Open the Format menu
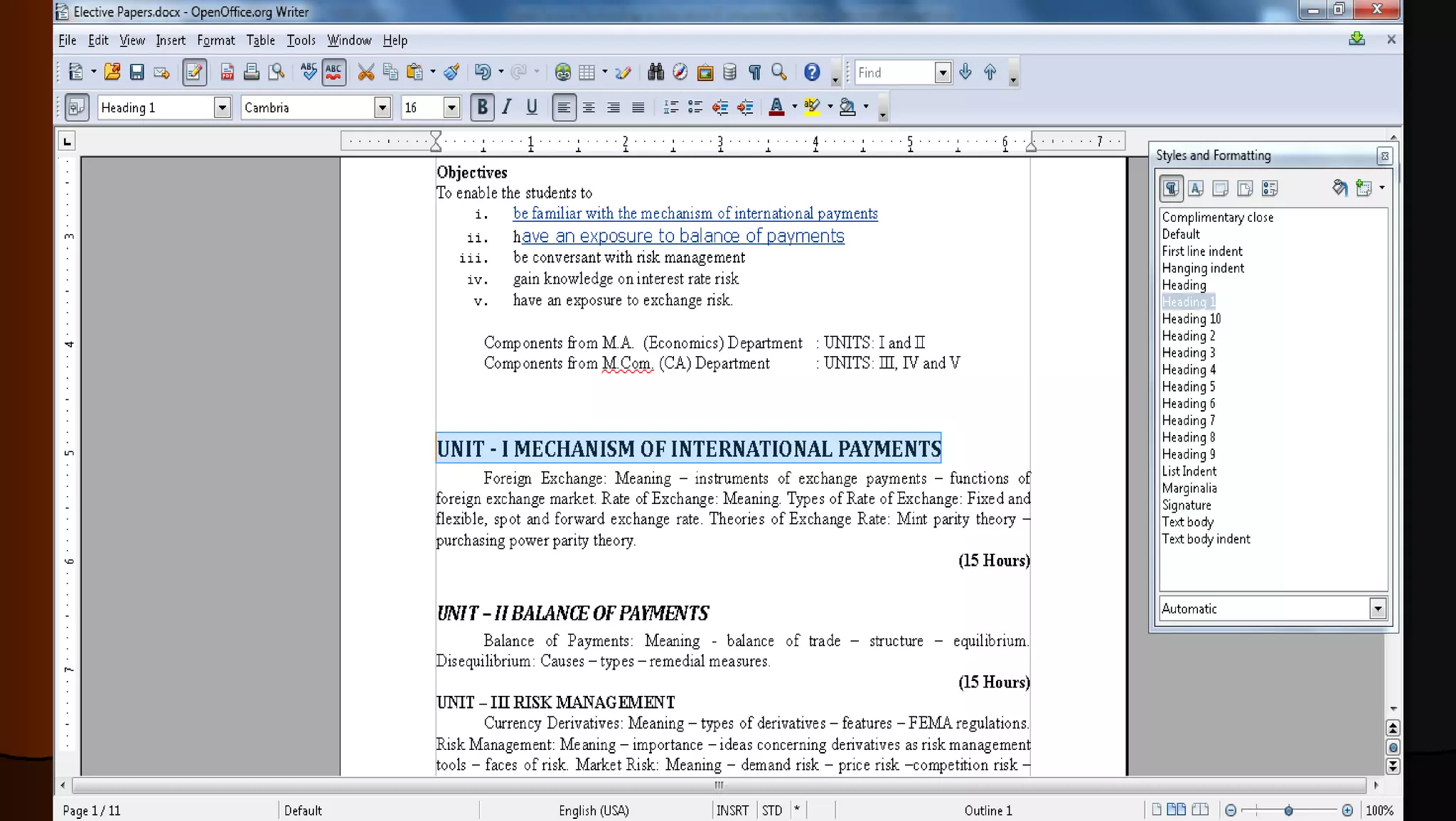 [215, 41]
